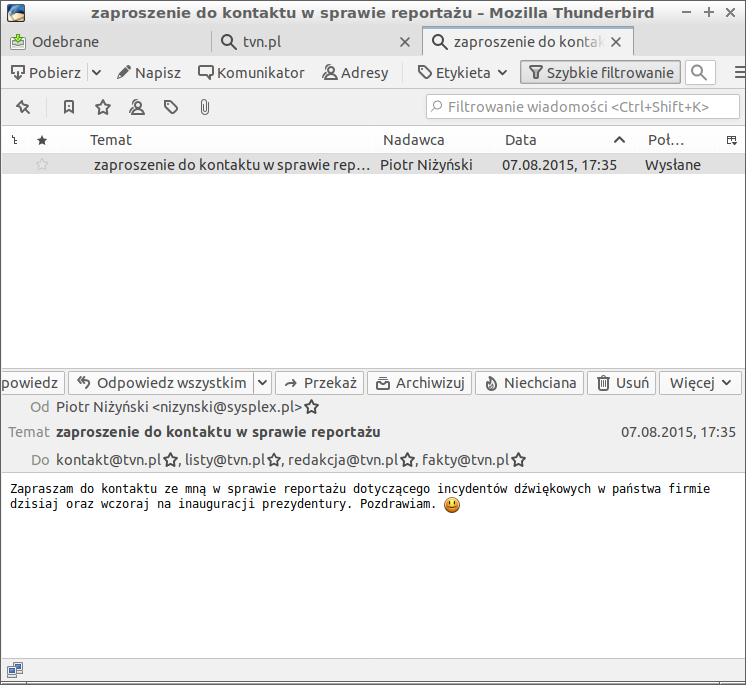The height and width of the screenshot is (685, 746).
Task: Add kontakt@tvn.pl to address book star
Action: point(170,460)
